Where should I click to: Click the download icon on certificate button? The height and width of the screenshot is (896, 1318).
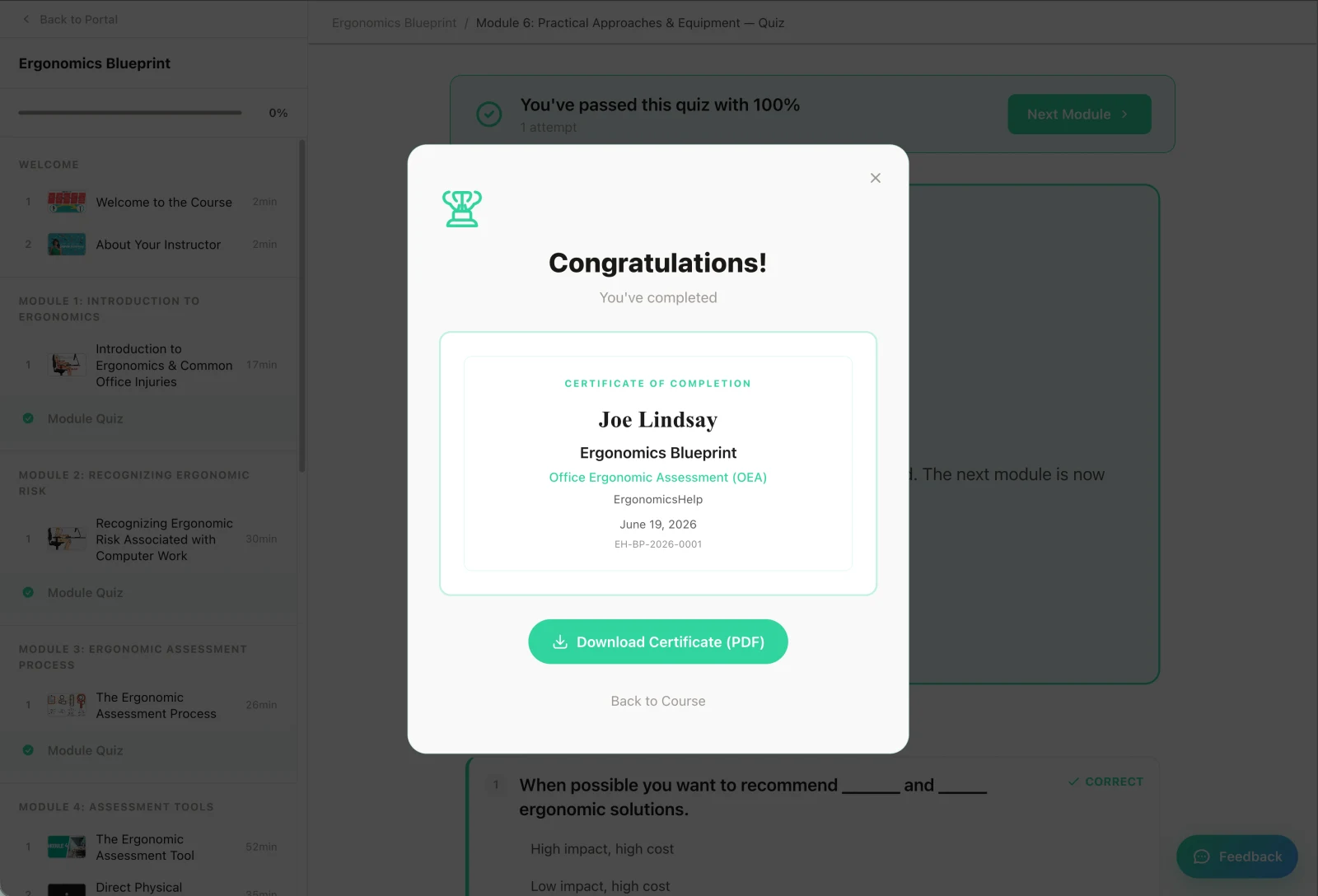click(560, 642)
